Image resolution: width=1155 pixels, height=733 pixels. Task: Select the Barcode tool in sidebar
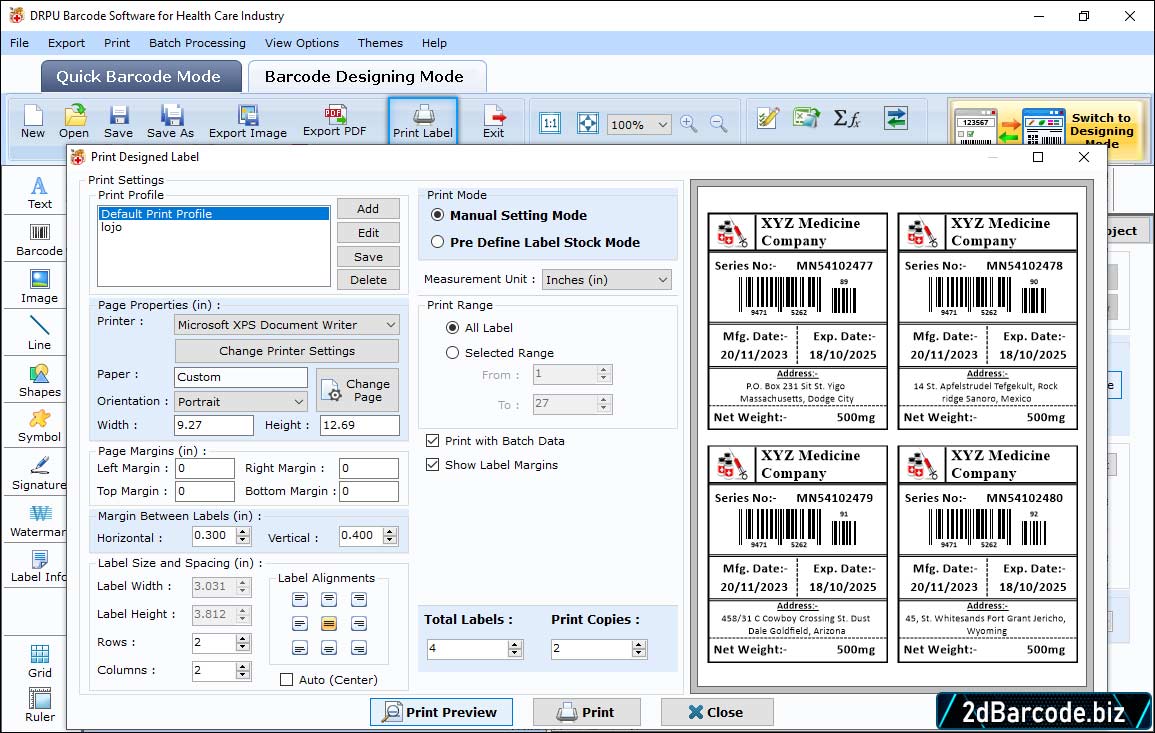pos(39,238)
